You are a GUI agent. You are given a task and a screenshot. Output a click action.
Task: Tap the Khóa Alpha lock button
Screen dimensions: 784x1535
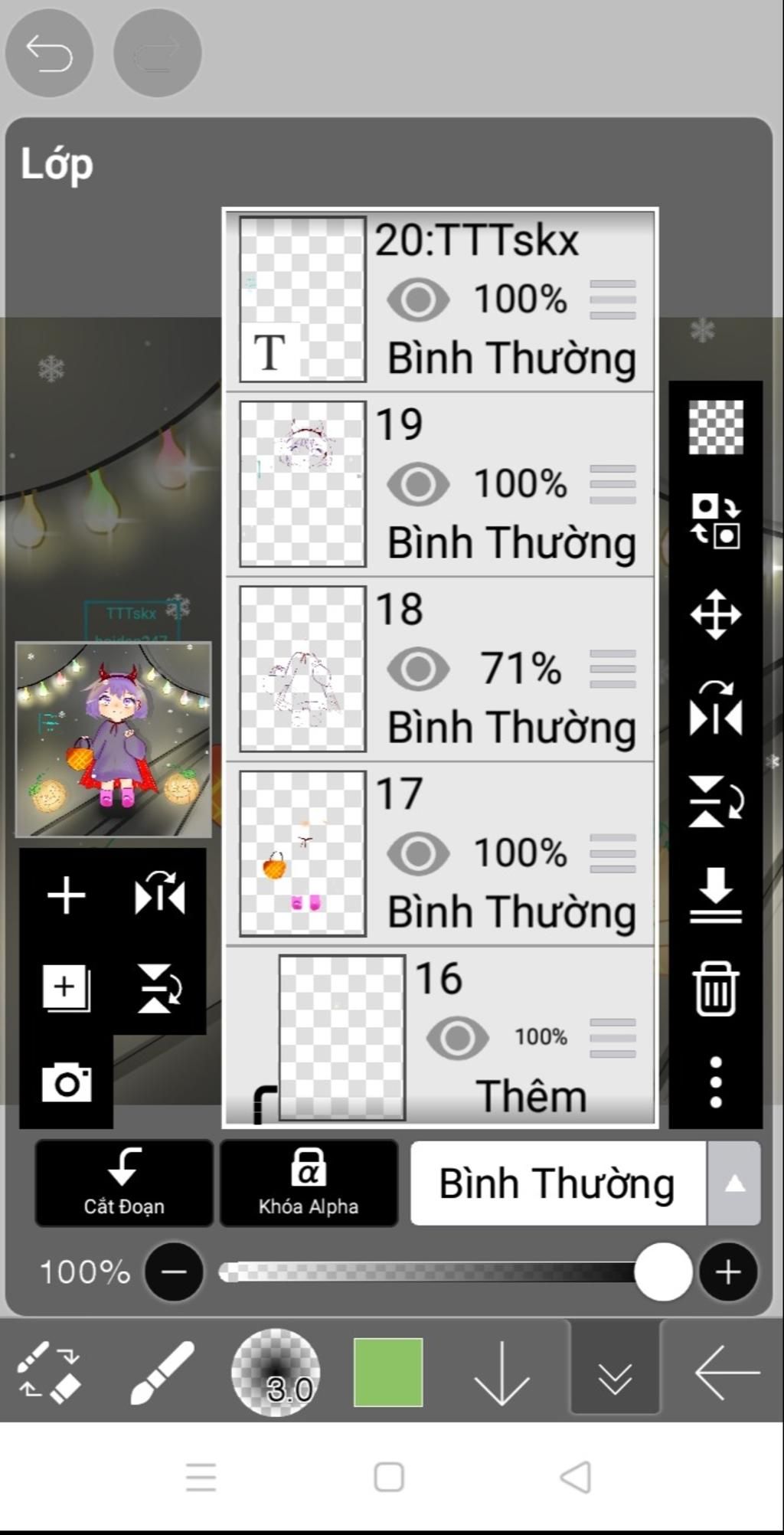pos(309,1183)
